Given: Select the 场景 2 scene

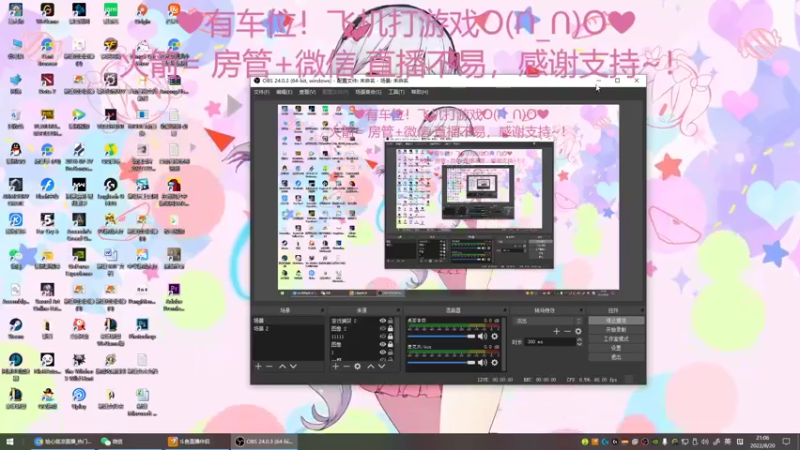Looking at the screenshot, I should [288, 329].
